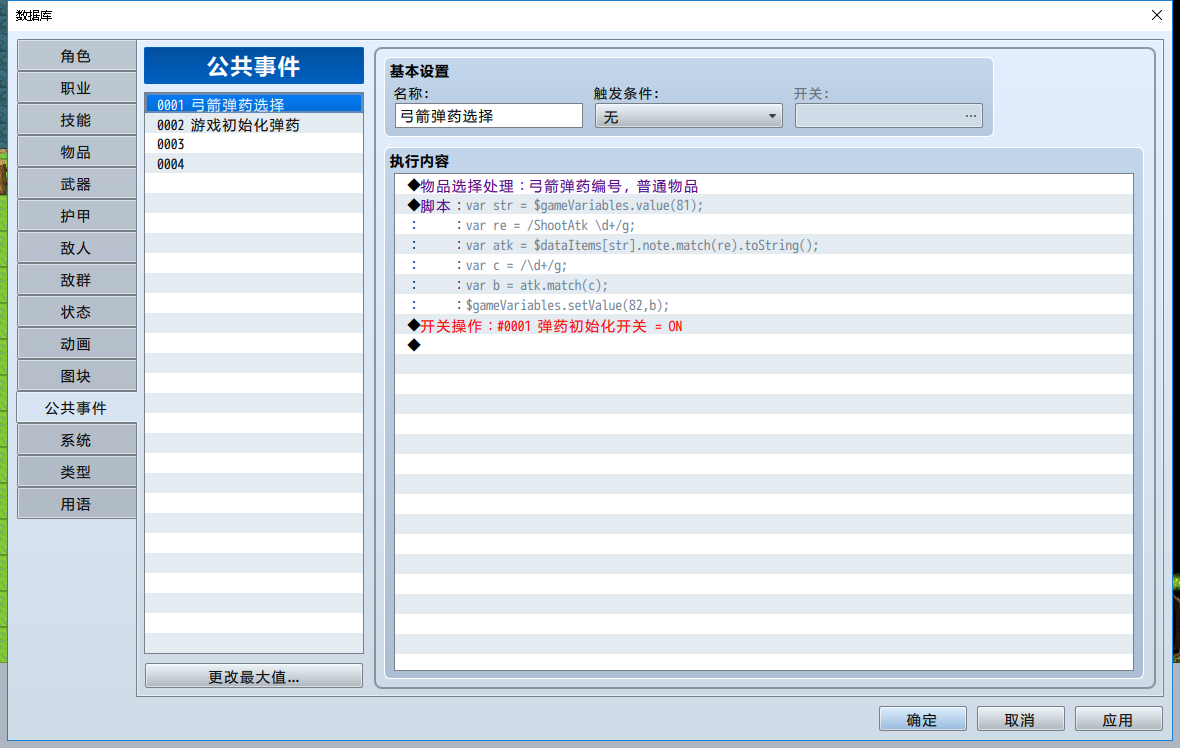Image resolution: width=1180 pixels, height=748 pixels.
Task: Select the script line var c = /\d+/g
Action: 764,266
